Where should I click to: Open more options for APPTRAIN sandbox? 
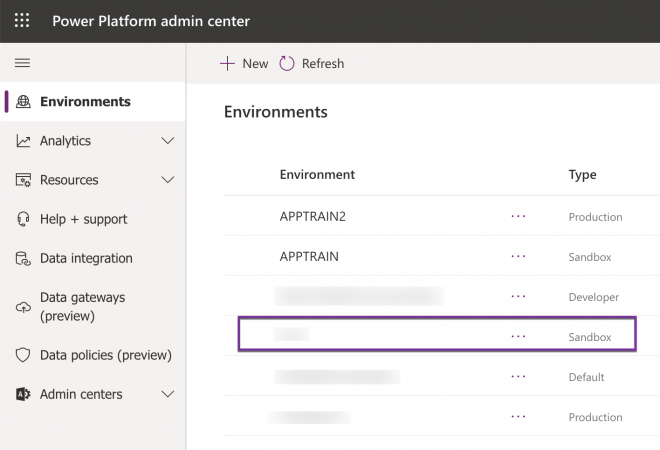518,256
